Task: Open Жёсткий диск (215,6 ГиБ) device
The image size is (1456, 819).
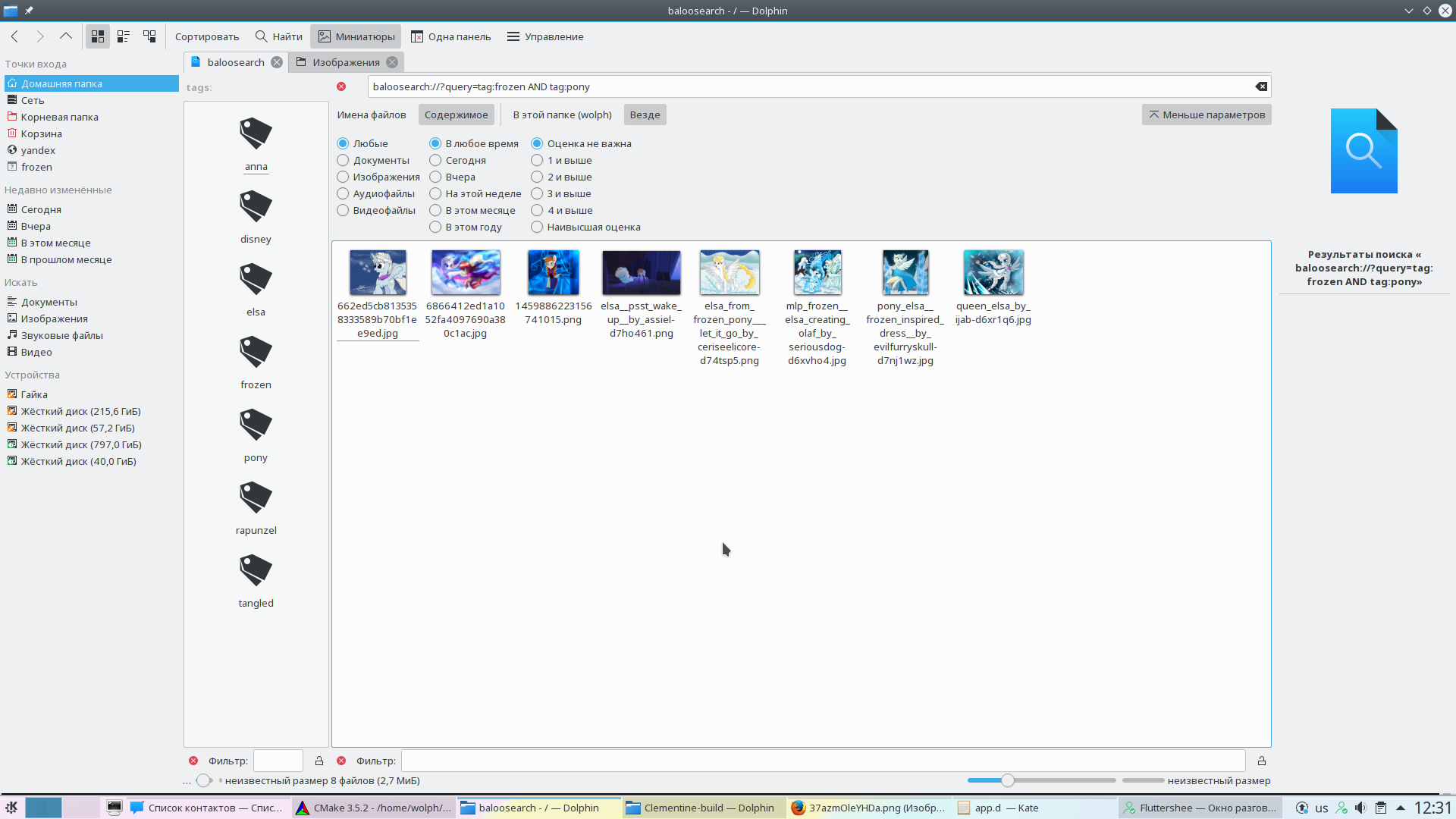Action: tap(80, 411)
